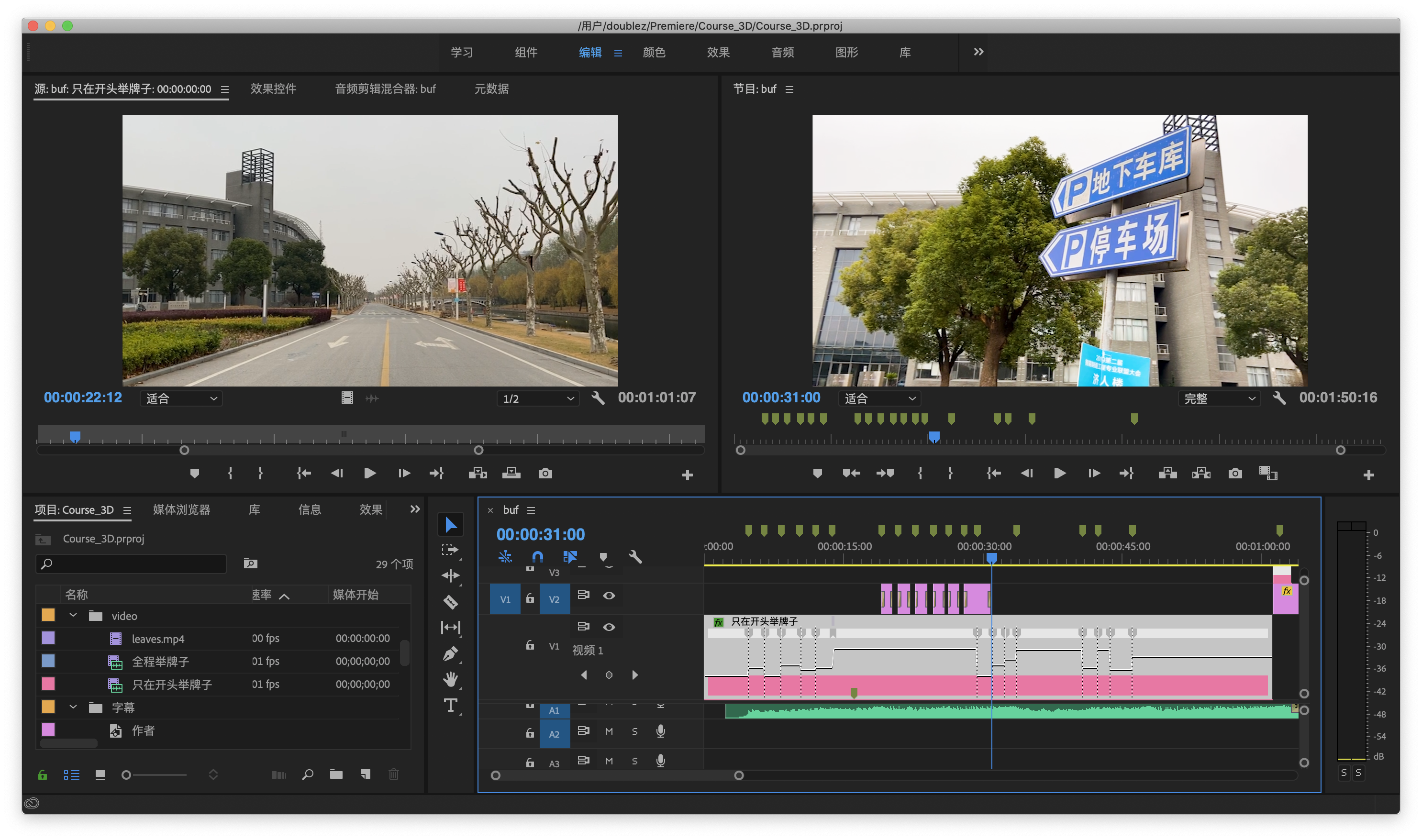Select the Hand tool
Image resolution: width=1422 pixels, height=840 pixels.
[x=451, y=679]
